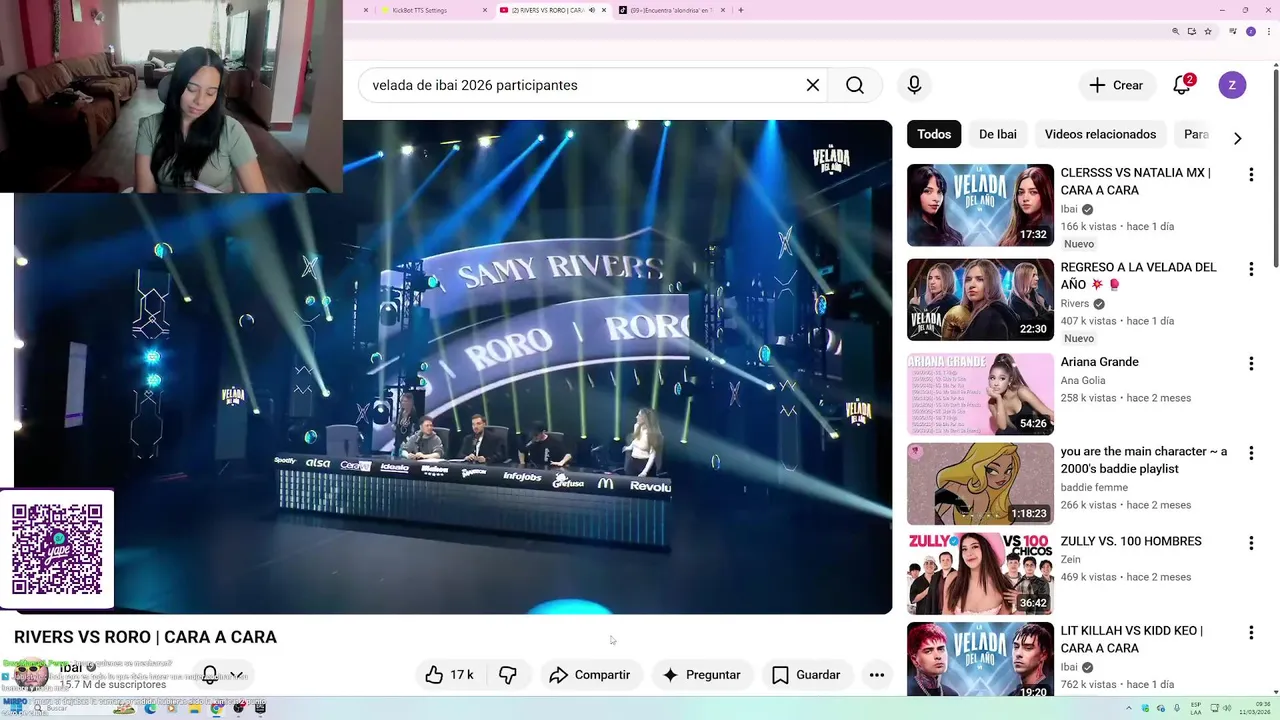Click the browser zoom magnifier icon in address bar

point(1176,32)
